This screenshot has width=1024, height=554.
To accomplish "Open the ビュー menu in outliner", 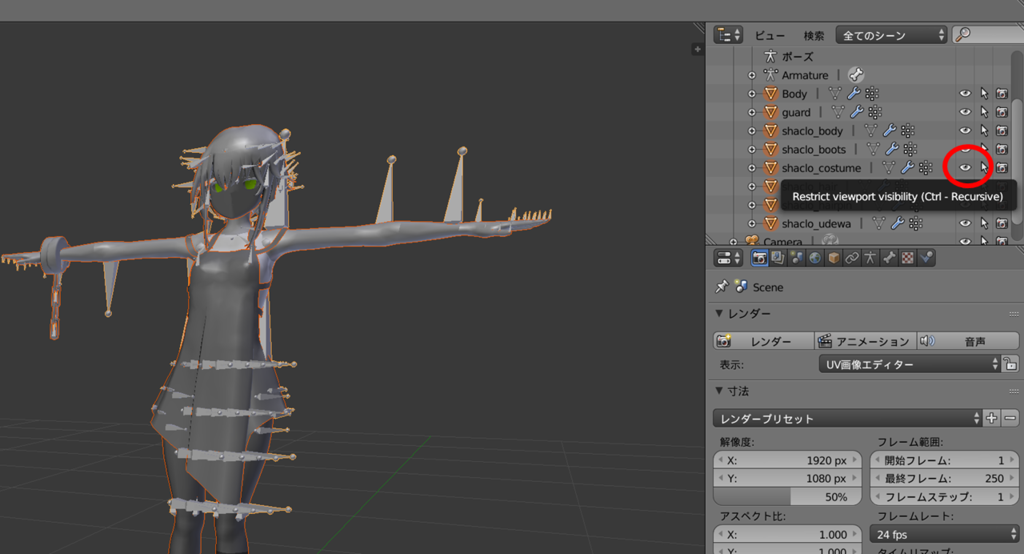I will click(770, 35).
